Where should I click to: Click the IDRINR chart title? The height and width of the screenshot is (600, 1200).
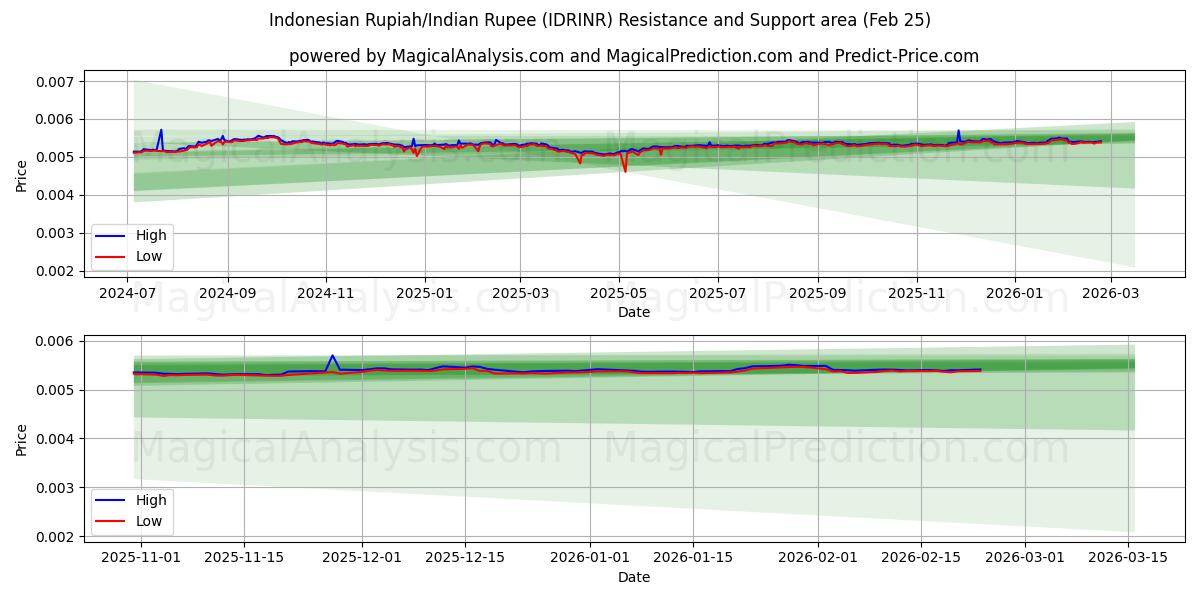click(x=600, y=20)
